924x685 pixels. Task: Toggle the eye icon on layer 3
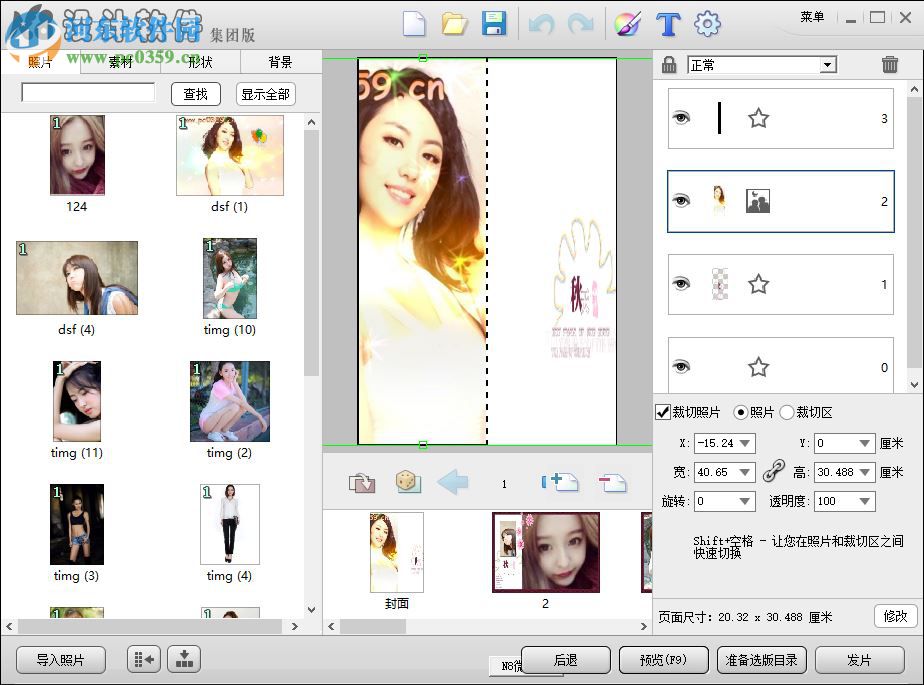click(x=680, y=118)
